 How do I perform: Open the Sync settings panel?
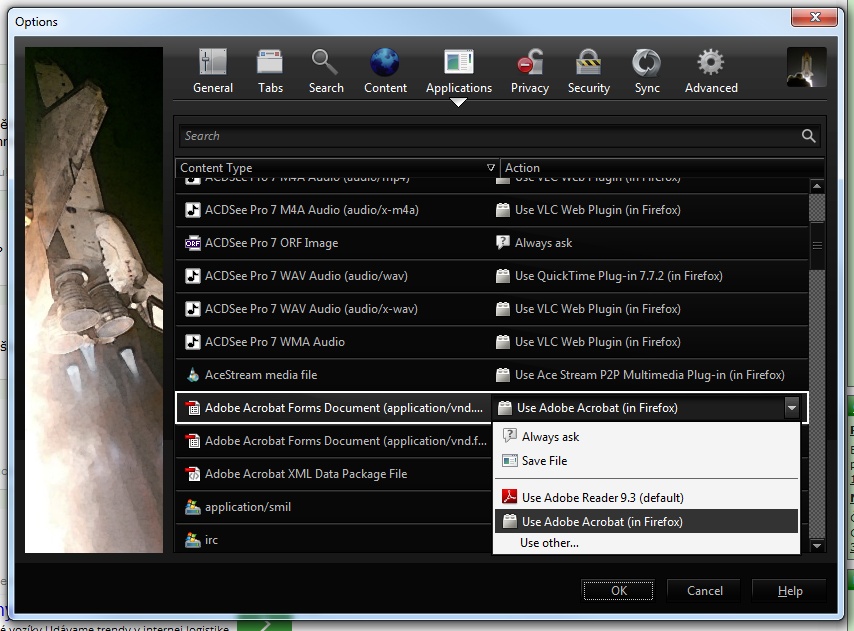click(x=647, y=71)
